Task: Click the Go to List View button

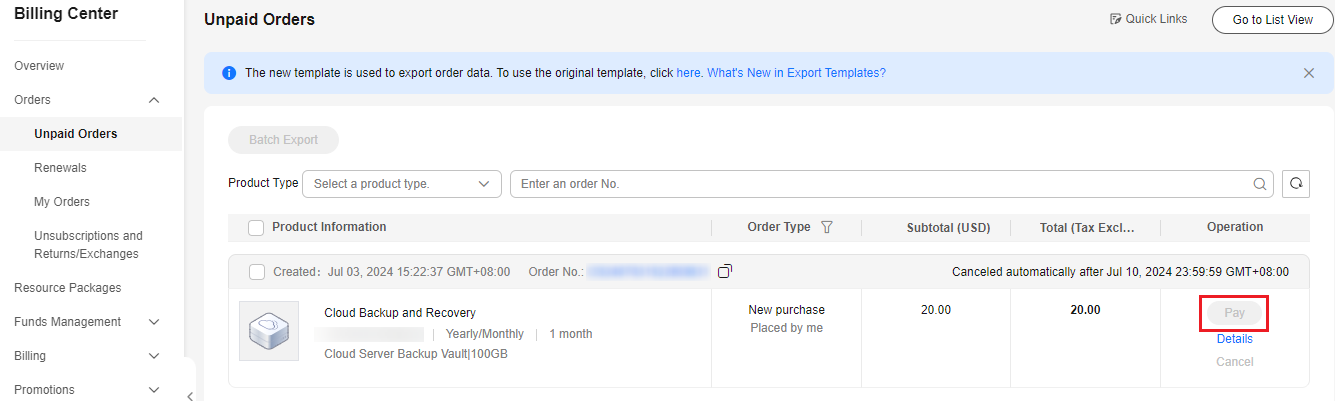Action: (x=1272, y=19)
